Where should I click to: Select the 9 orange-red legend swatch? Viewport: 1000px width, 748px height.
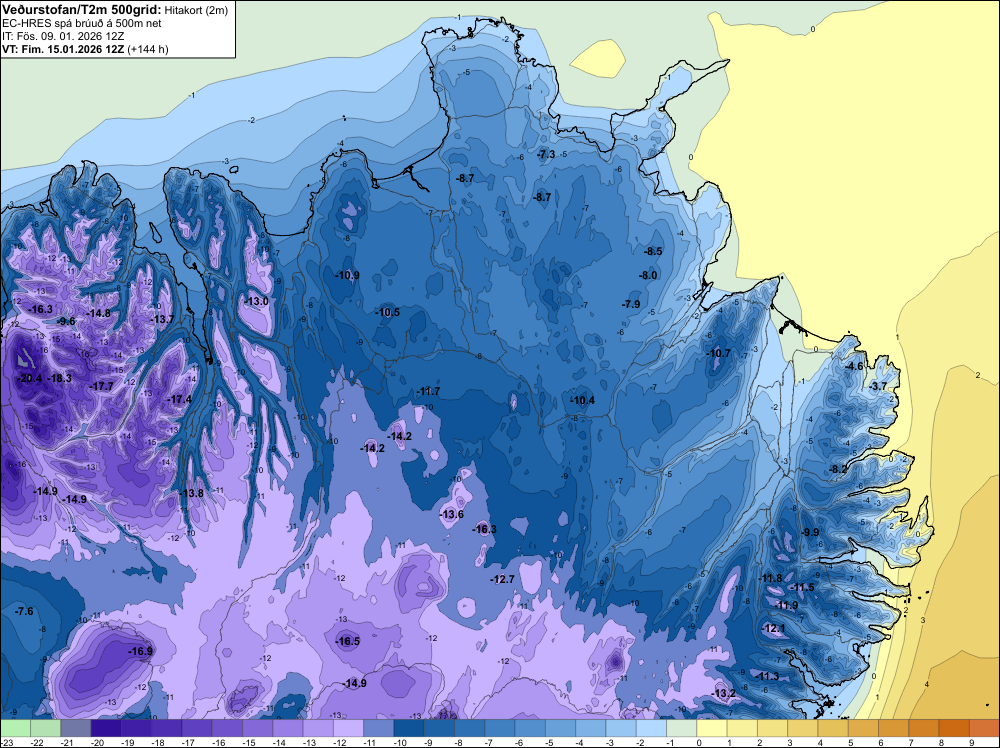pos(984,728)
